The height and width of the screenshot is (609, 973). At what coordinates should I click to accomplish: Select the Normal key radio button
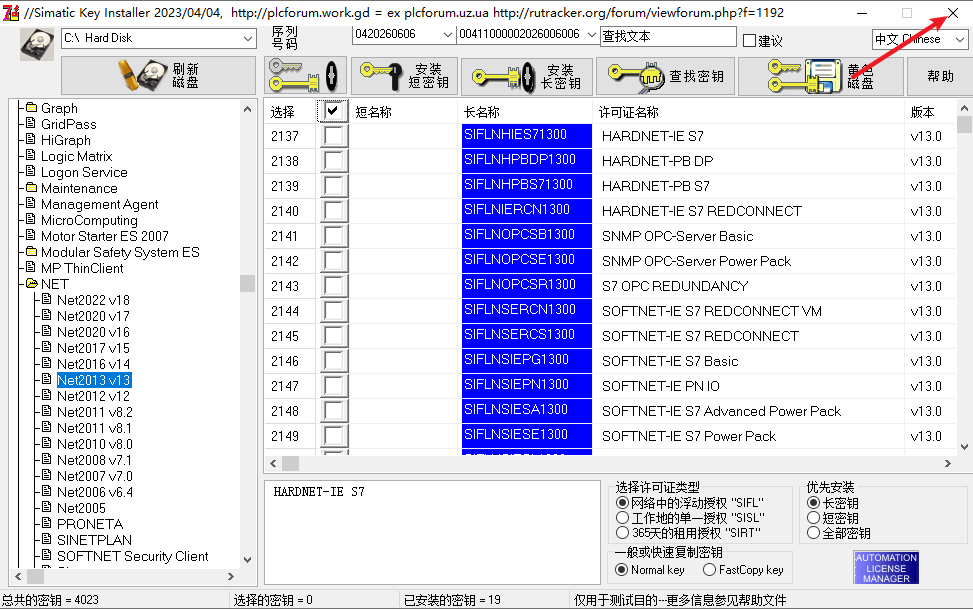coord(621,569)
